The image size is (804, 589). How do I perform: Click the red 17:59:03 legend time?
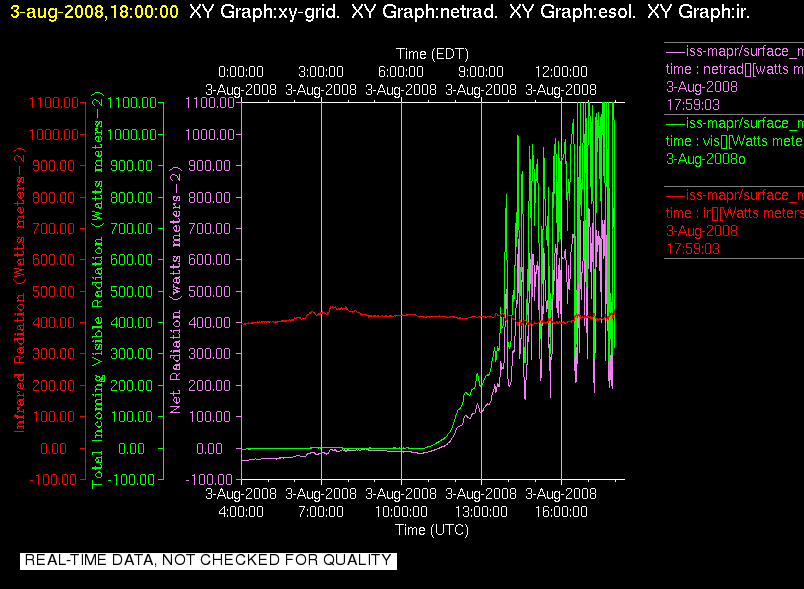693,249
